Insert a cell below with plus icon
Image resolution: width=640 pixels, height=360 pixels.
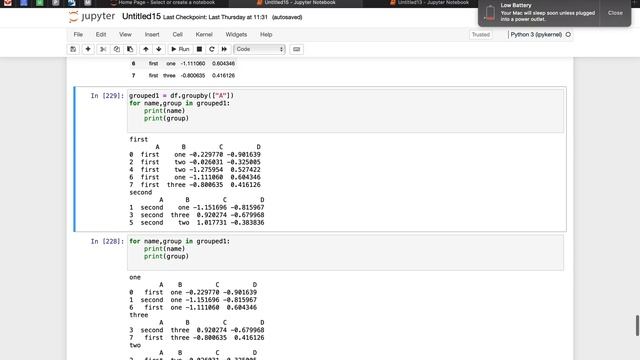88,49
